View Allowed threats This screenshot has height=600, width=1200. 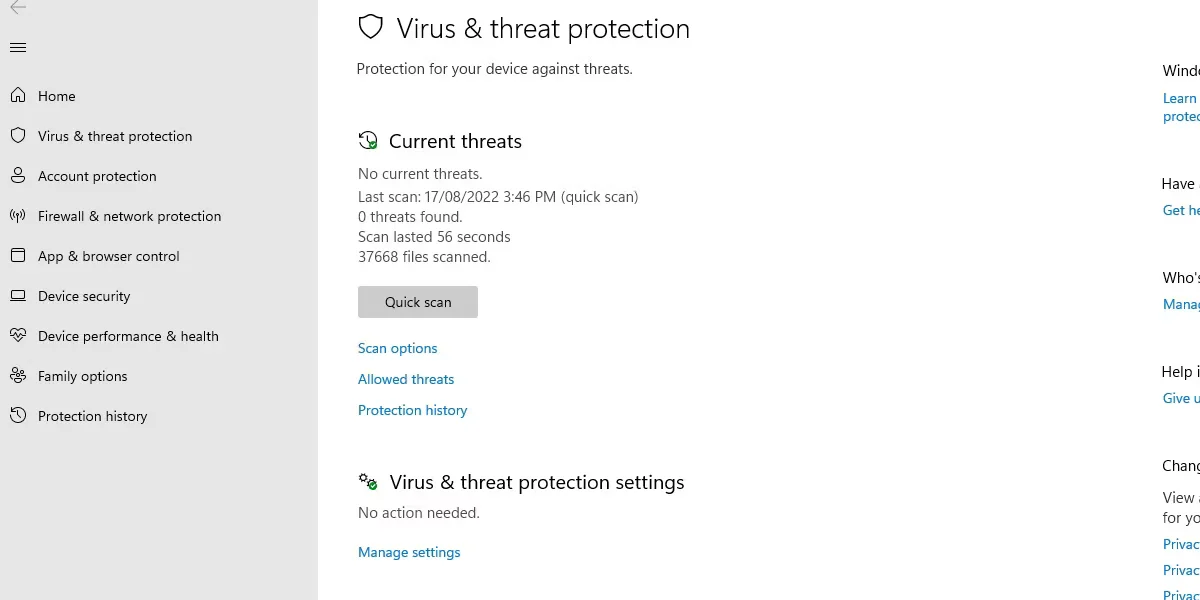(406, 379)
